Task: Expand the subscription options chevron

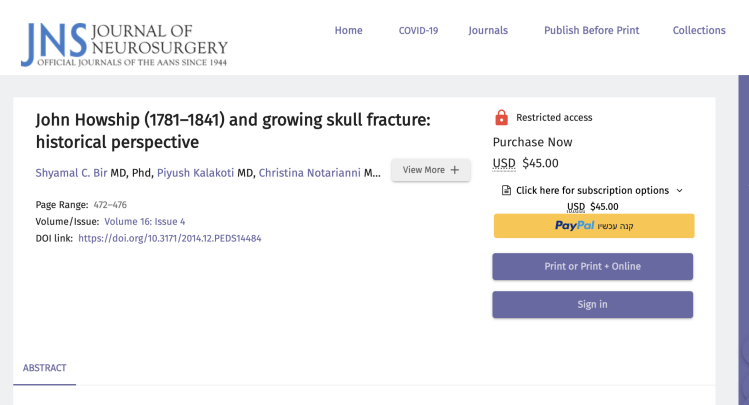Action: [680, 190]
